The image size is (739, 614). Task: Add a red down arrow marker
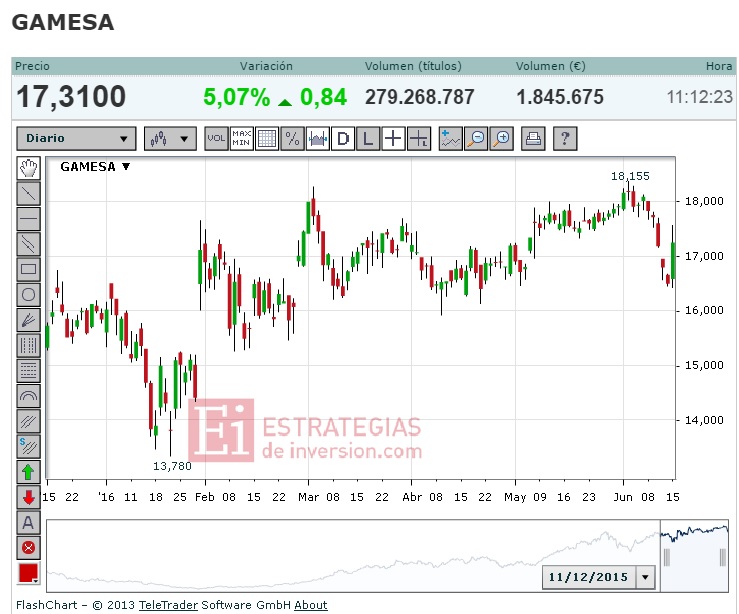28,497
